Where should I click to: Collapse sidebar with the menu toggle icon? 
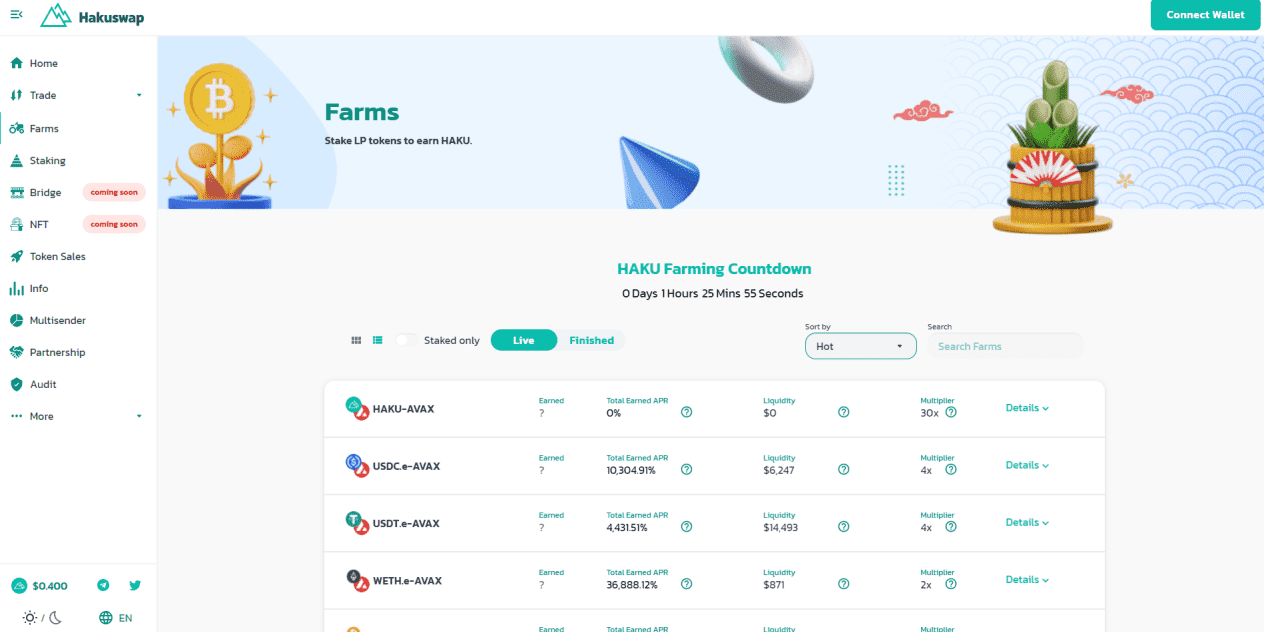point(16,14)
